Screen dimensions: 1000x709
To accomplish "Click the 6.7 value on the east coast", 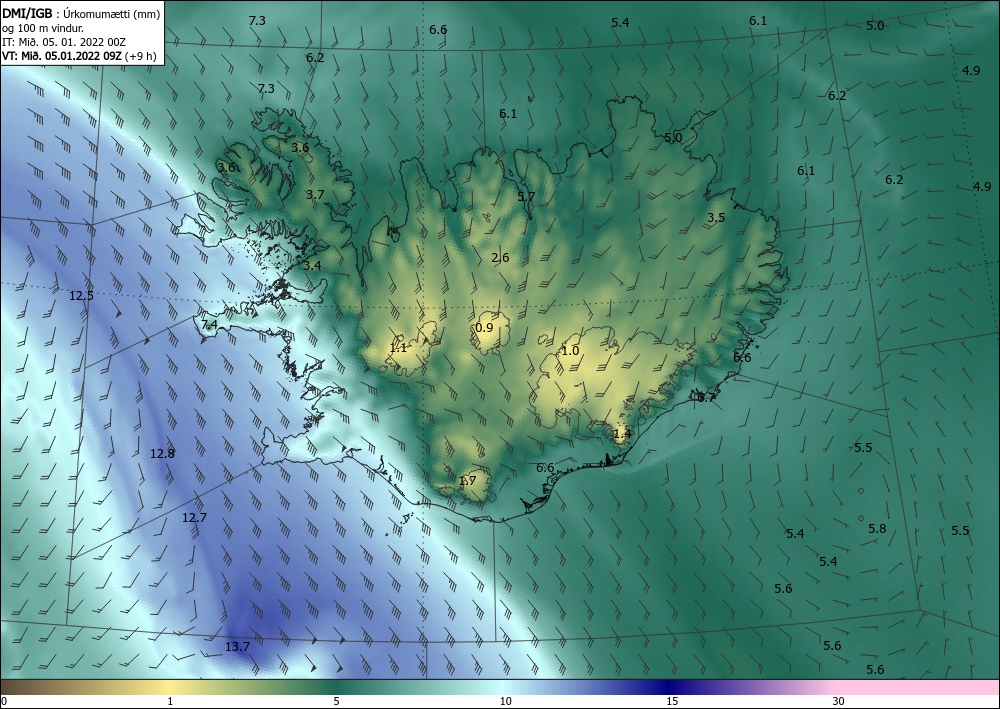I will pyautogui.click(x=706, y=398).
